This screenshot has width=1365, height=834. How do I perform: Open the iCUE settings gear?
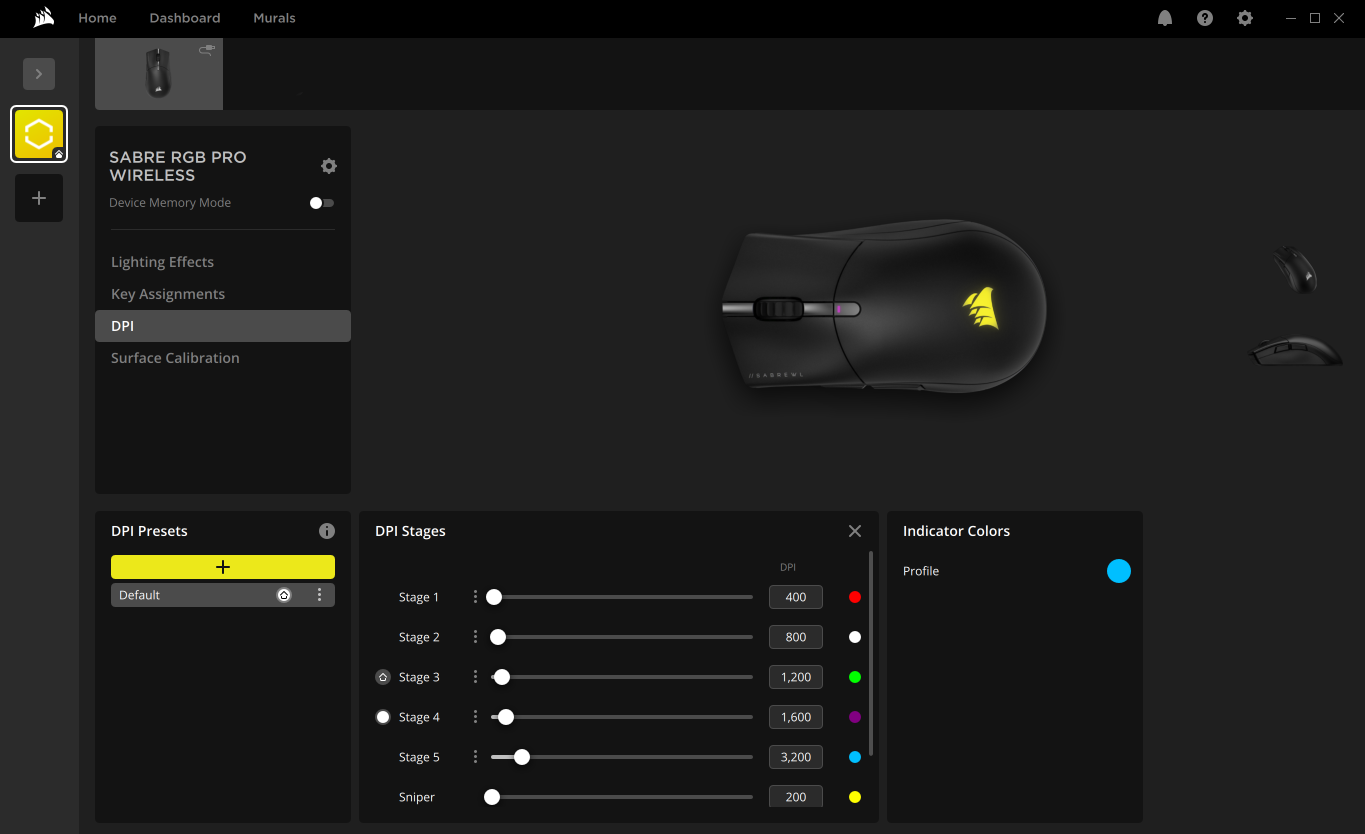click(1244, 17)
